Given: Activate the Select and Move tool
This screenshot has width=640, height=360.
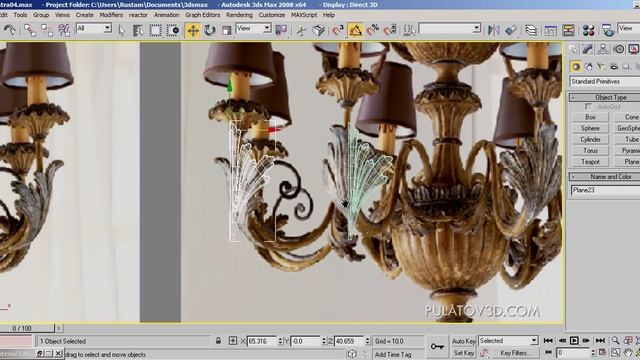Looking at the screenshot, I should [192, 30].
